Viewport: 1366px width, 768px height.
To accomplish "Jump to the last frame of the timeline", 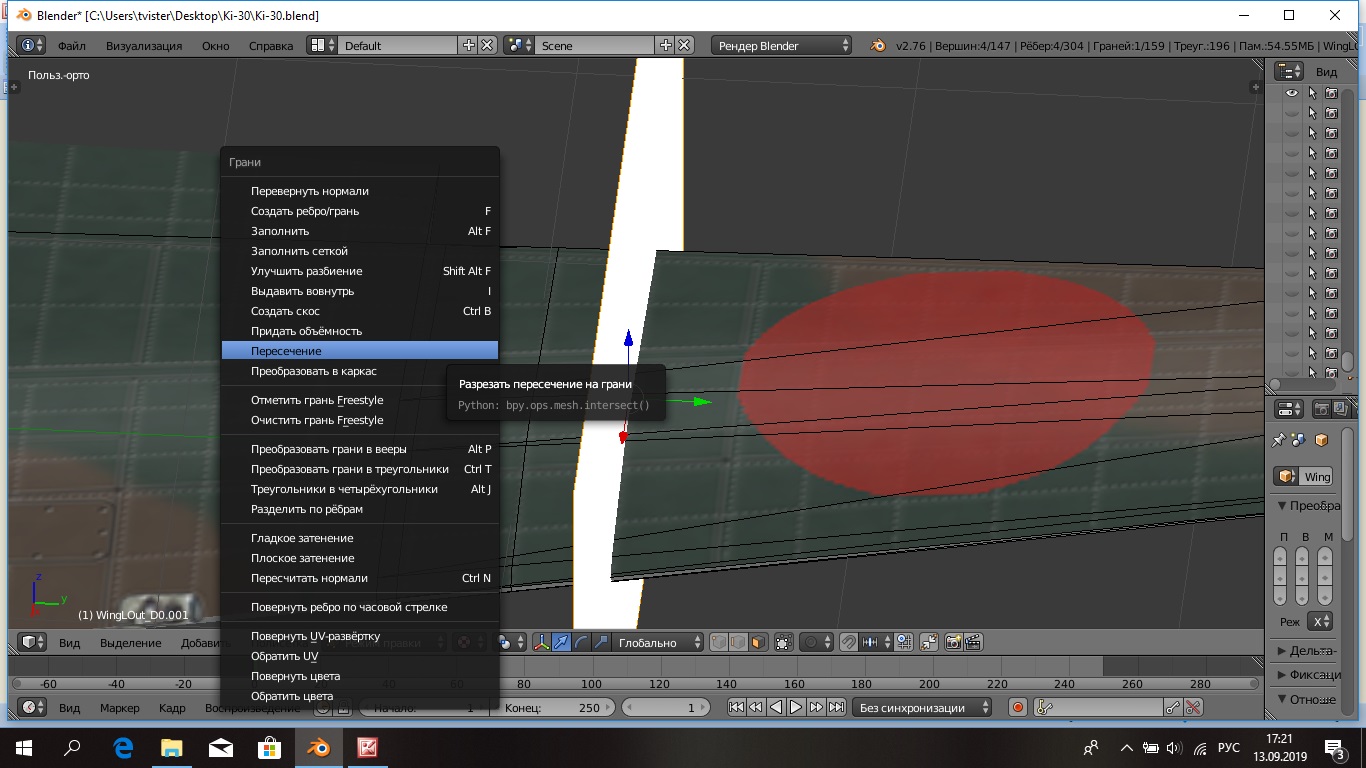I will [x=836, y=707].
